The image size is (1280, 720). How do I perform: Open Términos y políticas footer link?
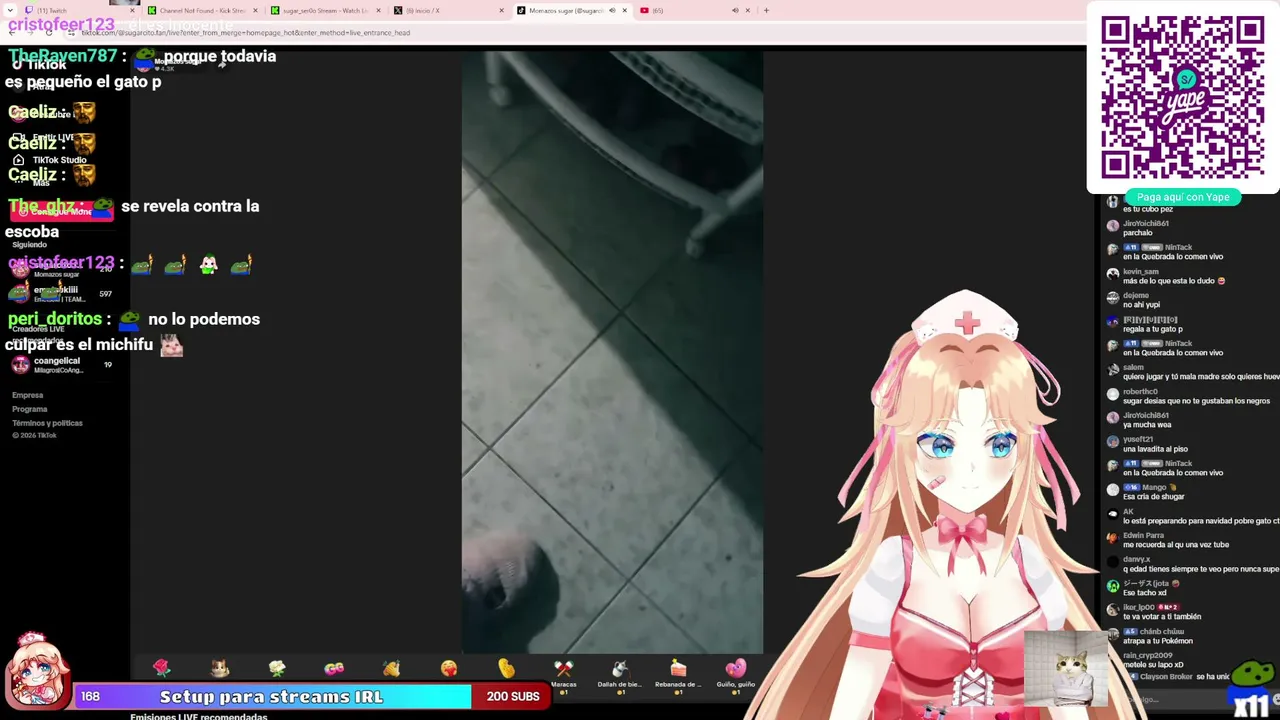47,423
